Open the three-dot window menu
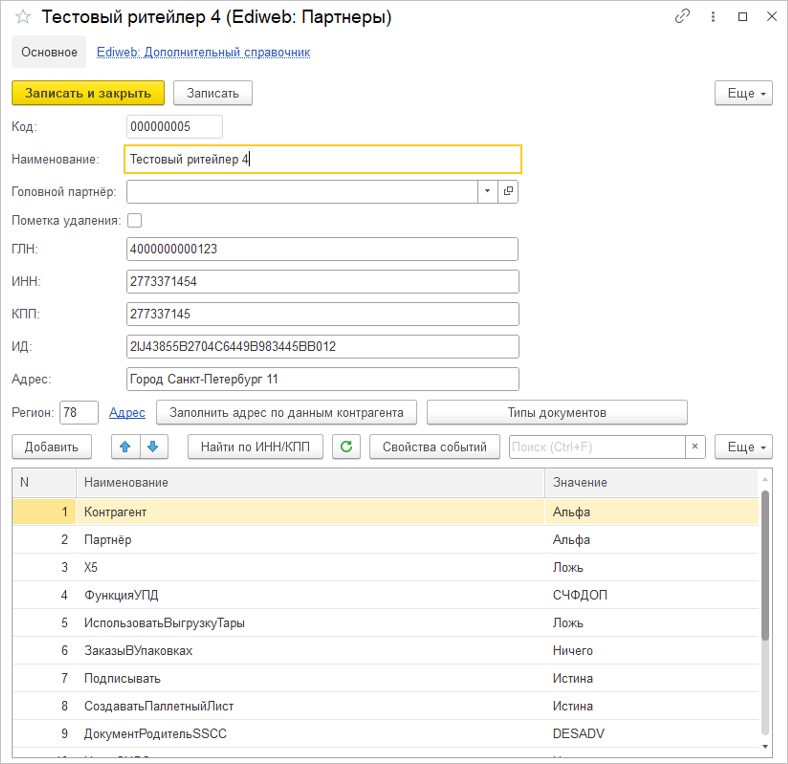Screen dimensions: 788x764 [713, 17]
